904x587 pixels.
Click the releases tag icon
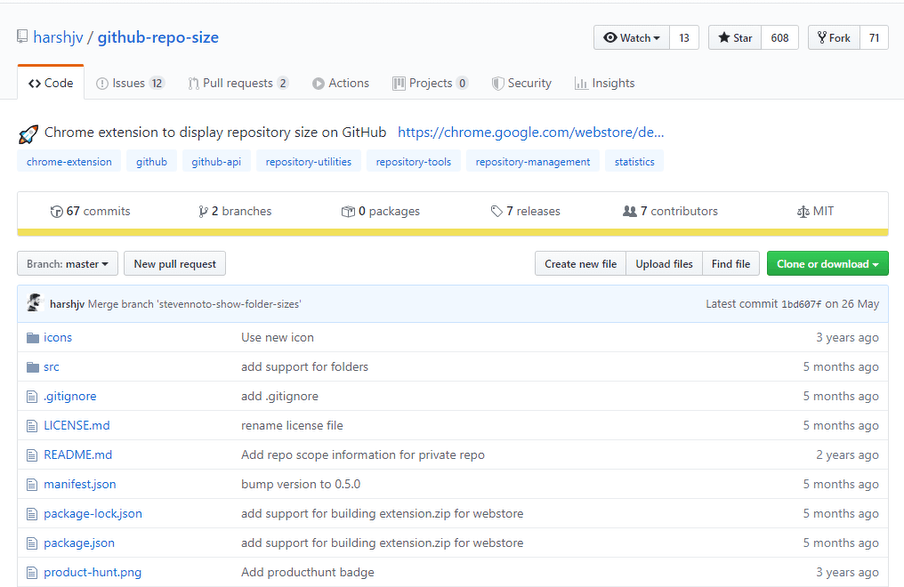pos(496,212)
